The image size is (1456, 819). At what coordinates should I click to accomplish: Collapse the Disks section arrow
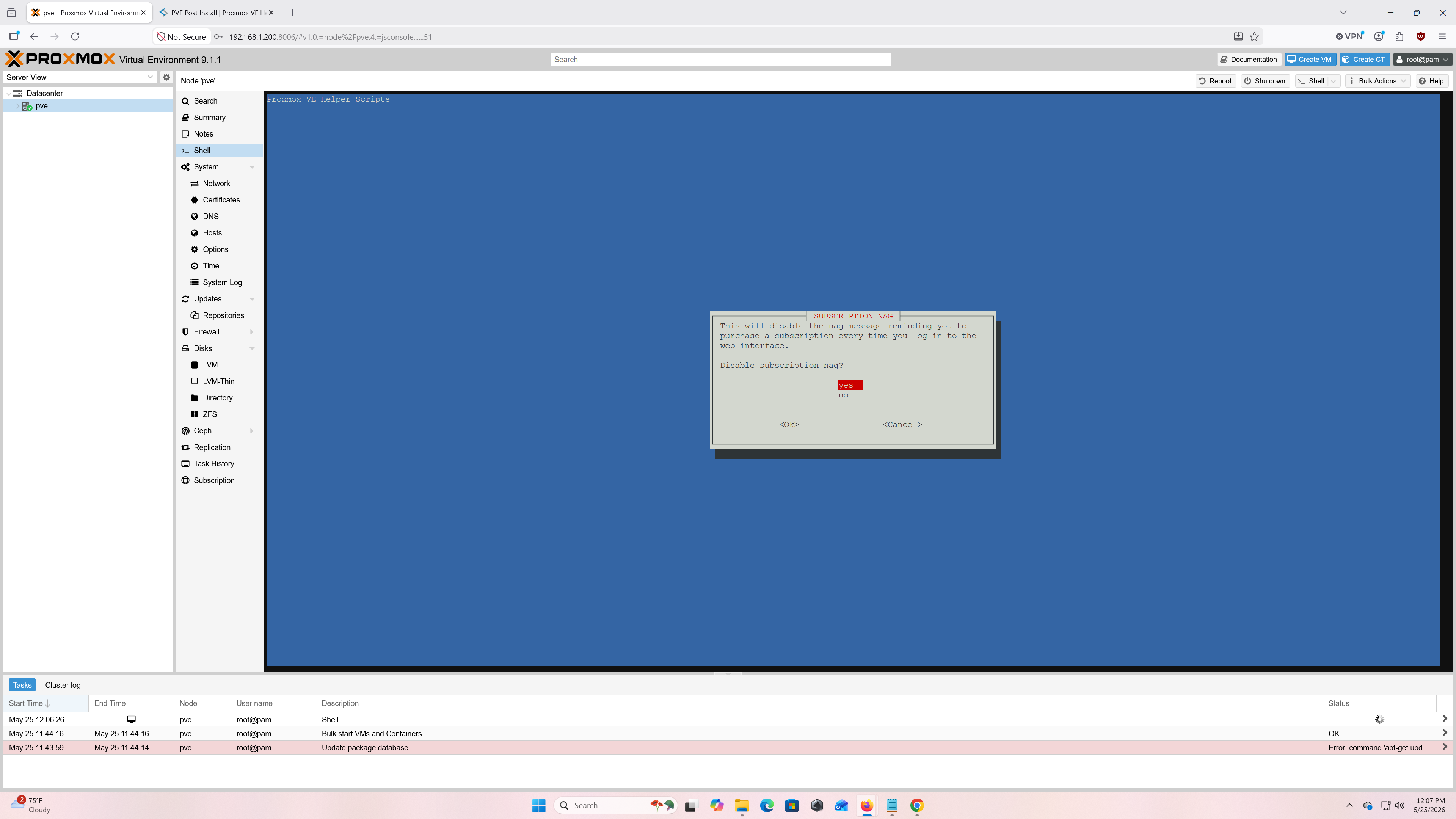(252, 348)
